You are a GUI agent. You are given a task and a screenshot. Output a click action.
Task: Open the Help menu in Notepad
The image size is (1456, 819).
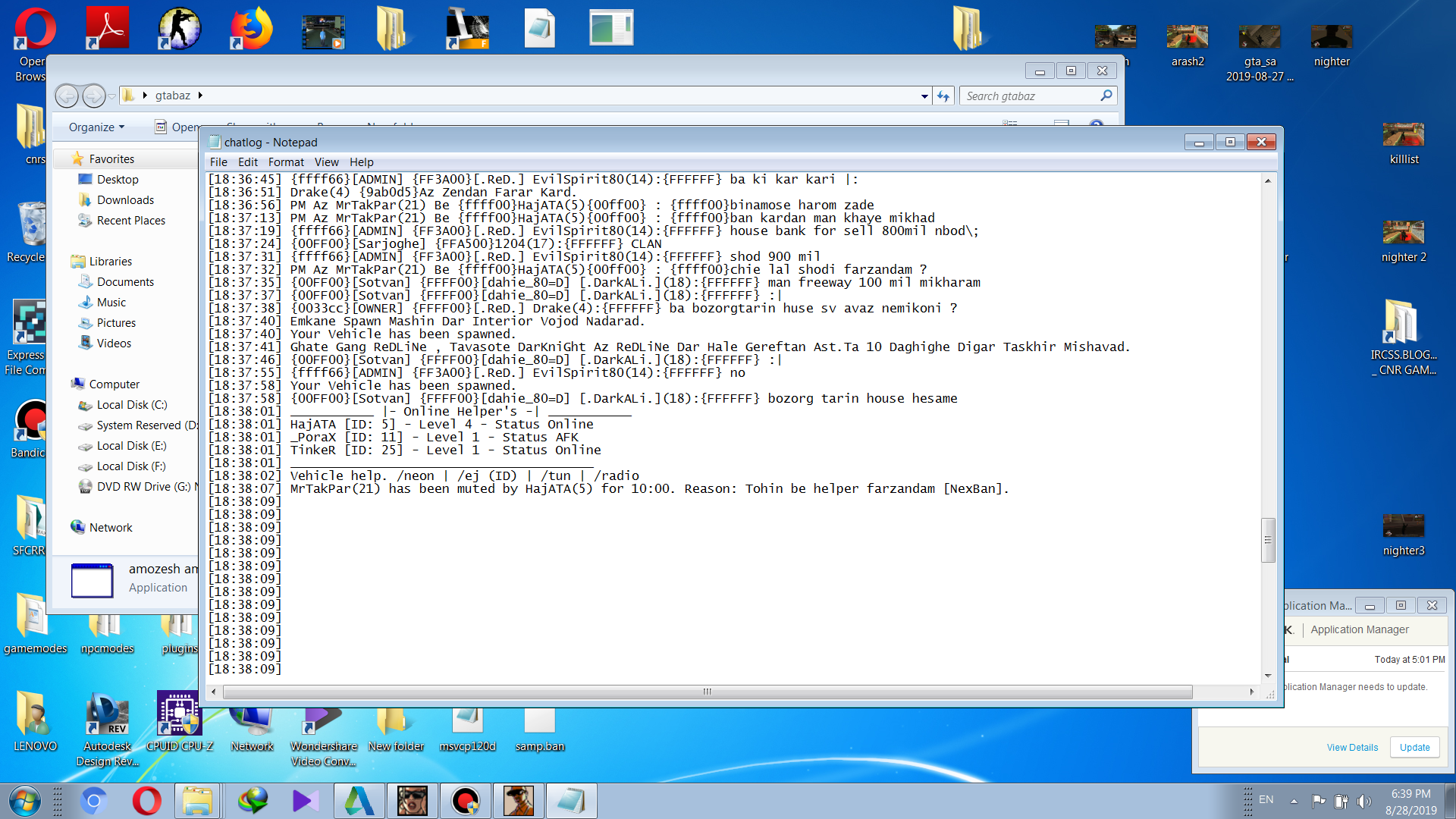click(362, 162)
